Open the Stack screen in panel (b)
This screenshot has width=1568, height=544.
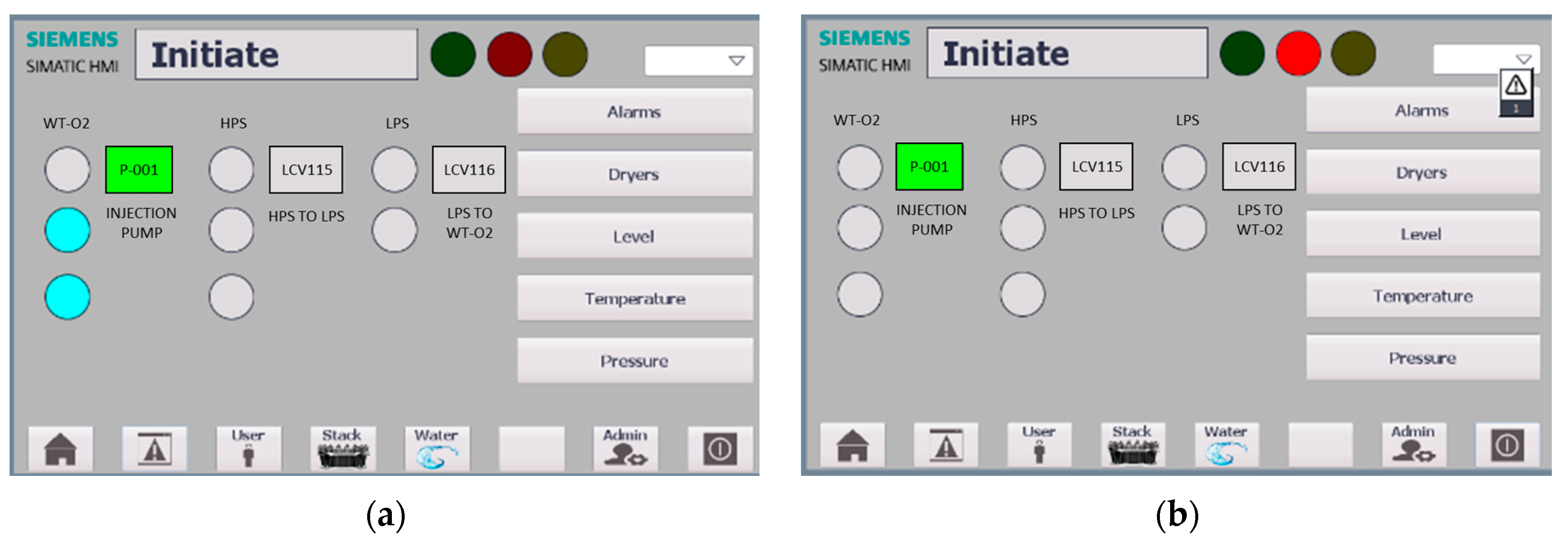[1133, 446]
